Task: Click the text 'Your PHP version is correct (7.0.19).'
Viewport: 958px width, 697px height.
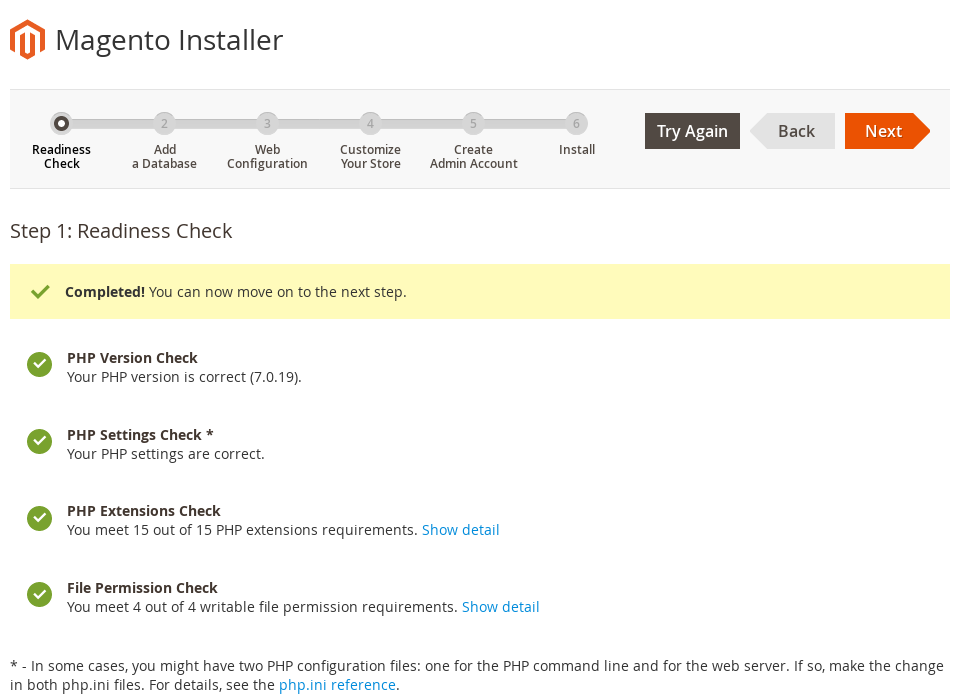Action: point(185,377)
